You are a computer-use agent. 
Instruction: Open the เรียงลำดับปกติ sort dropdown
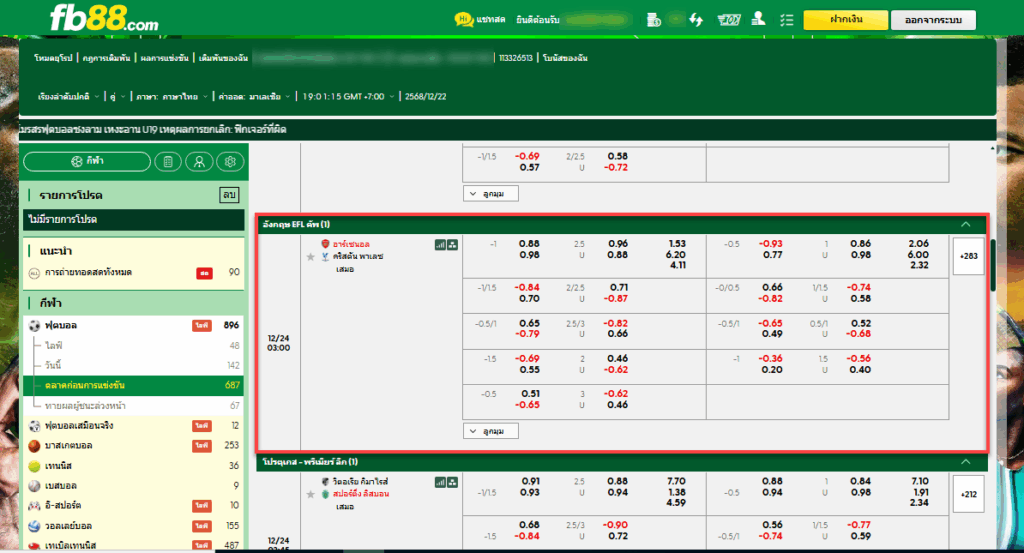pyautogui.click(x=69, y=97)
